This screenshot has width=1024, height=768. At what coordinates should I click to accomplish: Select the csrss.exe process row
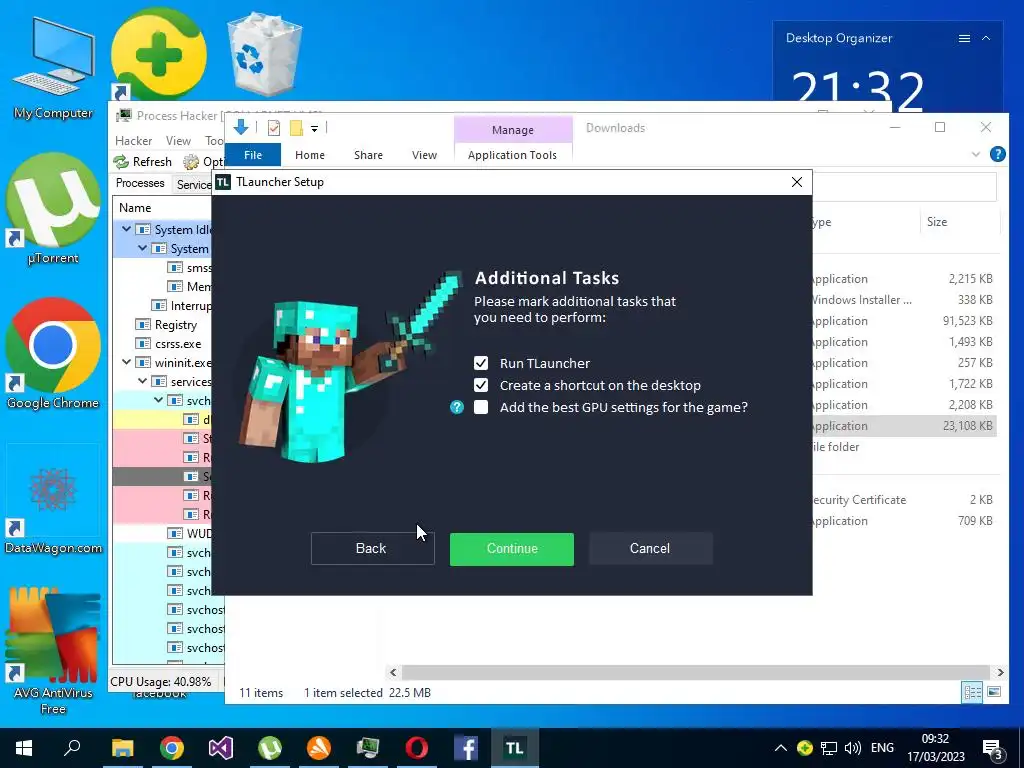163,344
